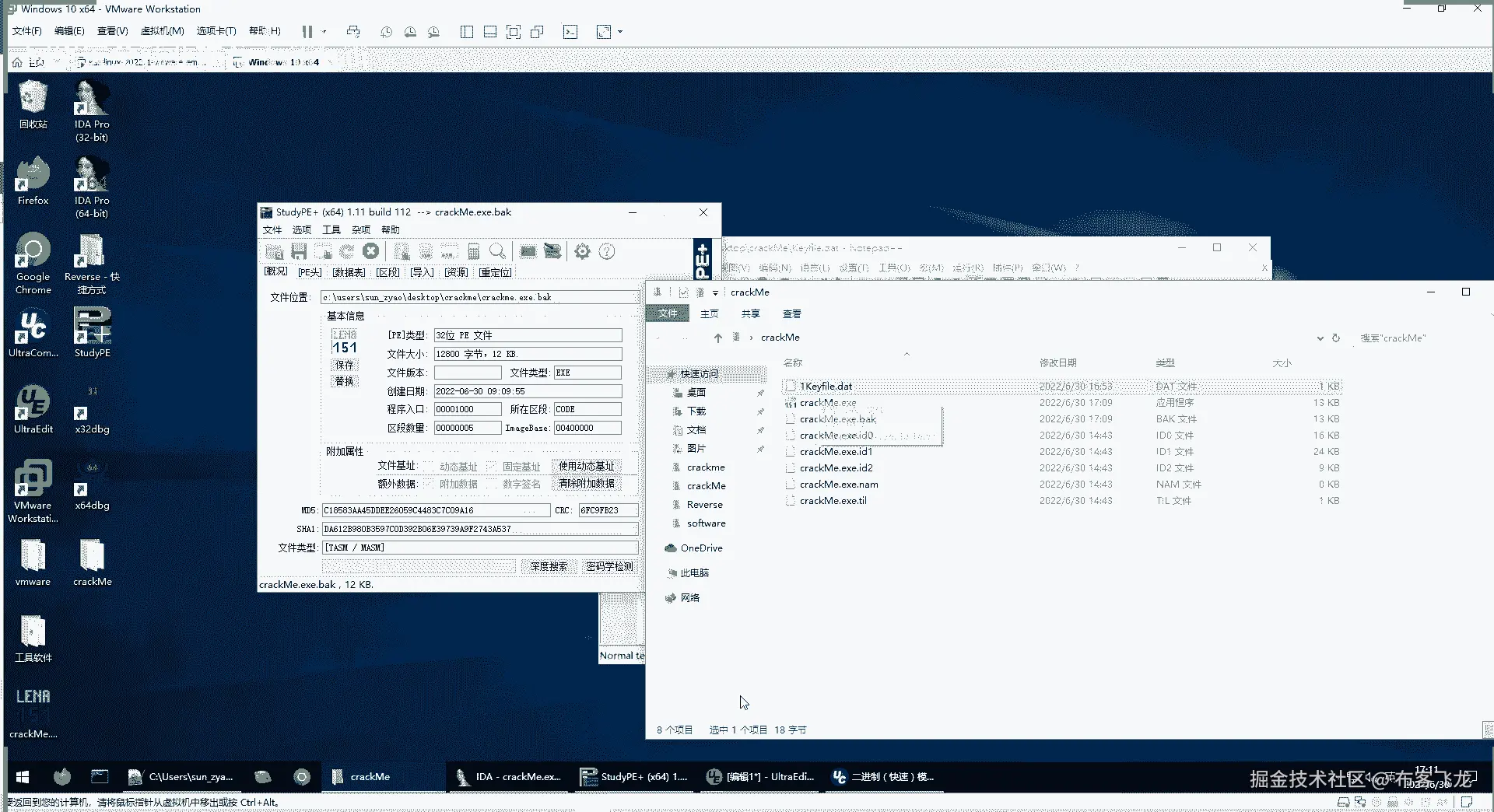Open StudyPE settings gear icon
The width and height of the screenshot is (1494, 812).
click(582, 251)
